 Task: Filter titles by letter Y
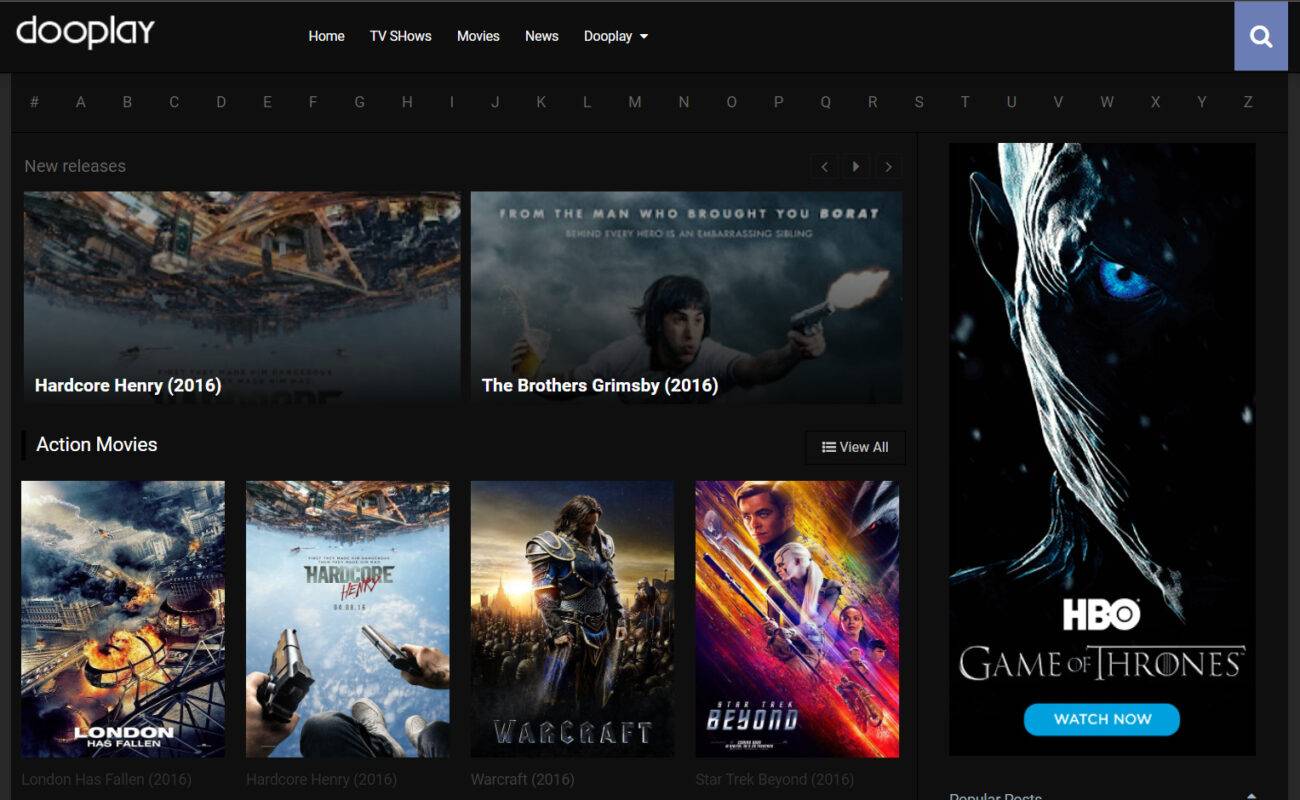[x=1202, y=102]
